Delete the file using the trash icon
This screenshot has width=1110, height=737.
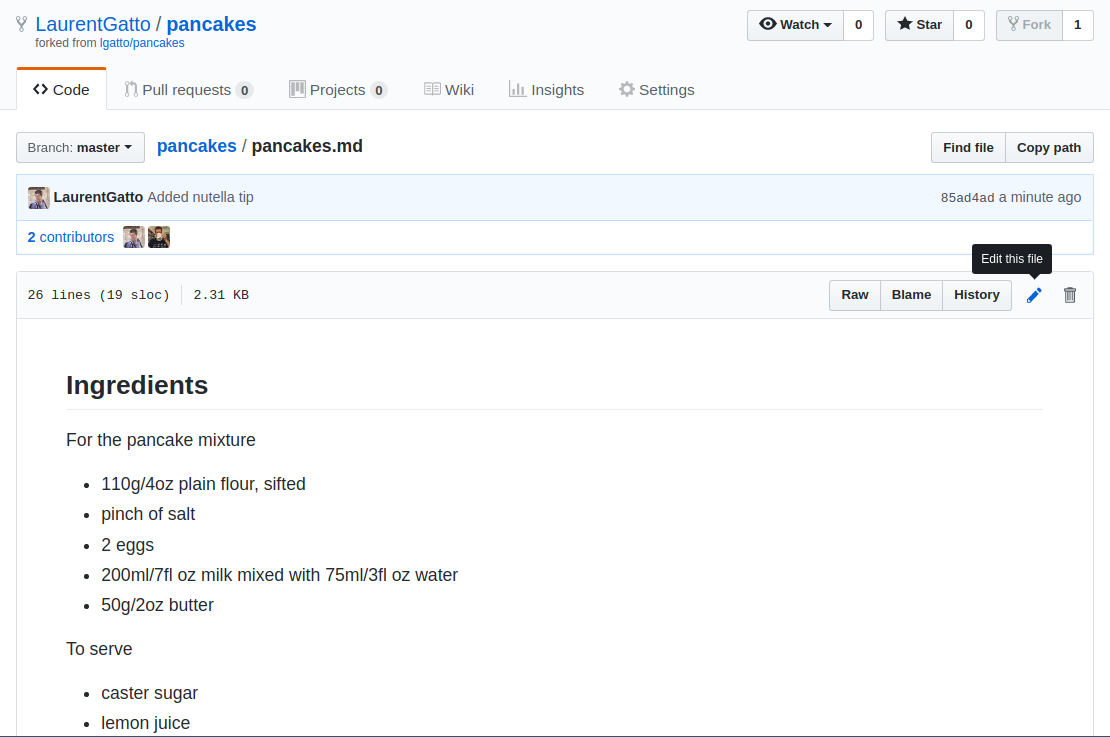1069,294
